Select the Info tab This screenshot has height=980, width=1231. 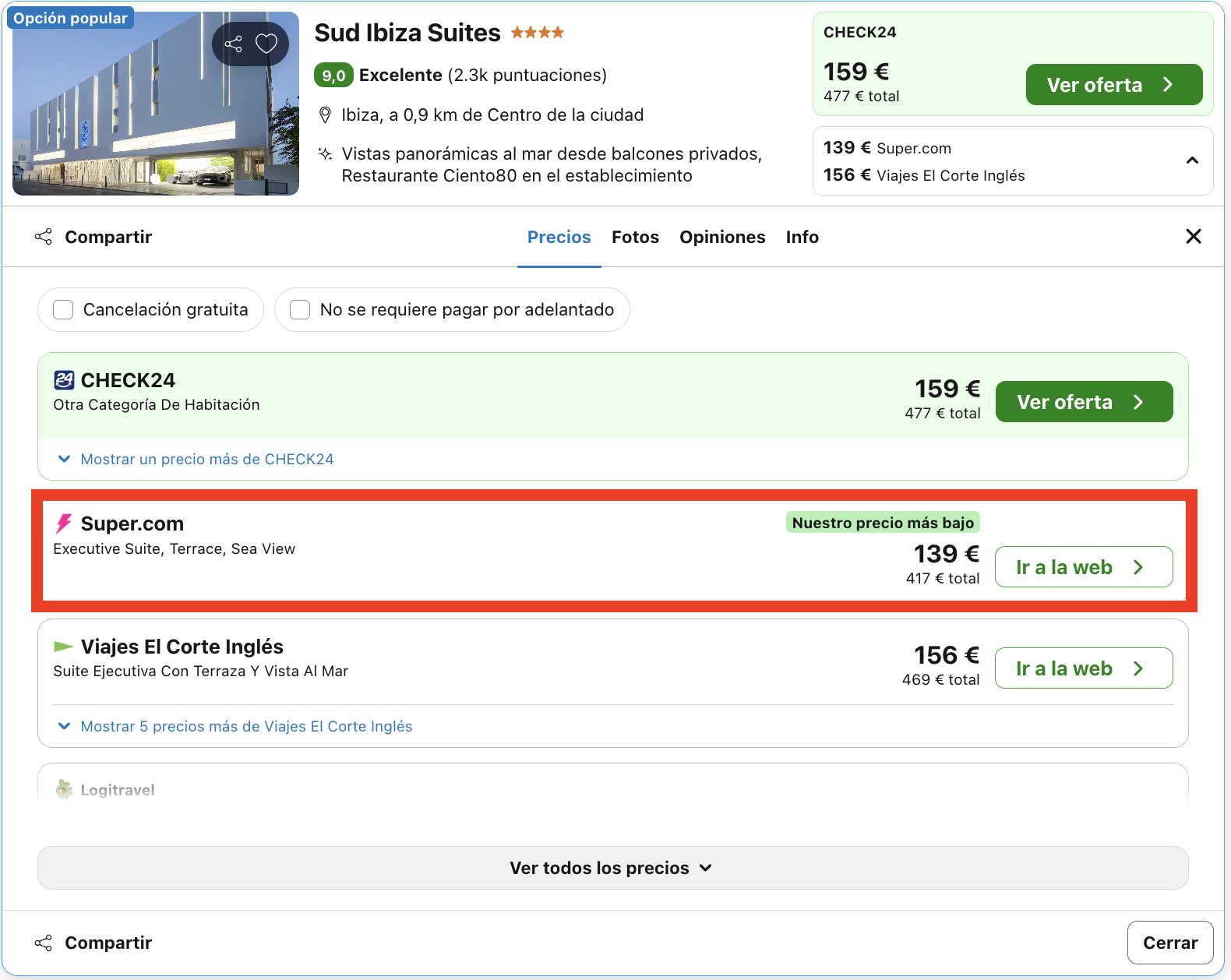pyautogui.click(x=802, y=237)
